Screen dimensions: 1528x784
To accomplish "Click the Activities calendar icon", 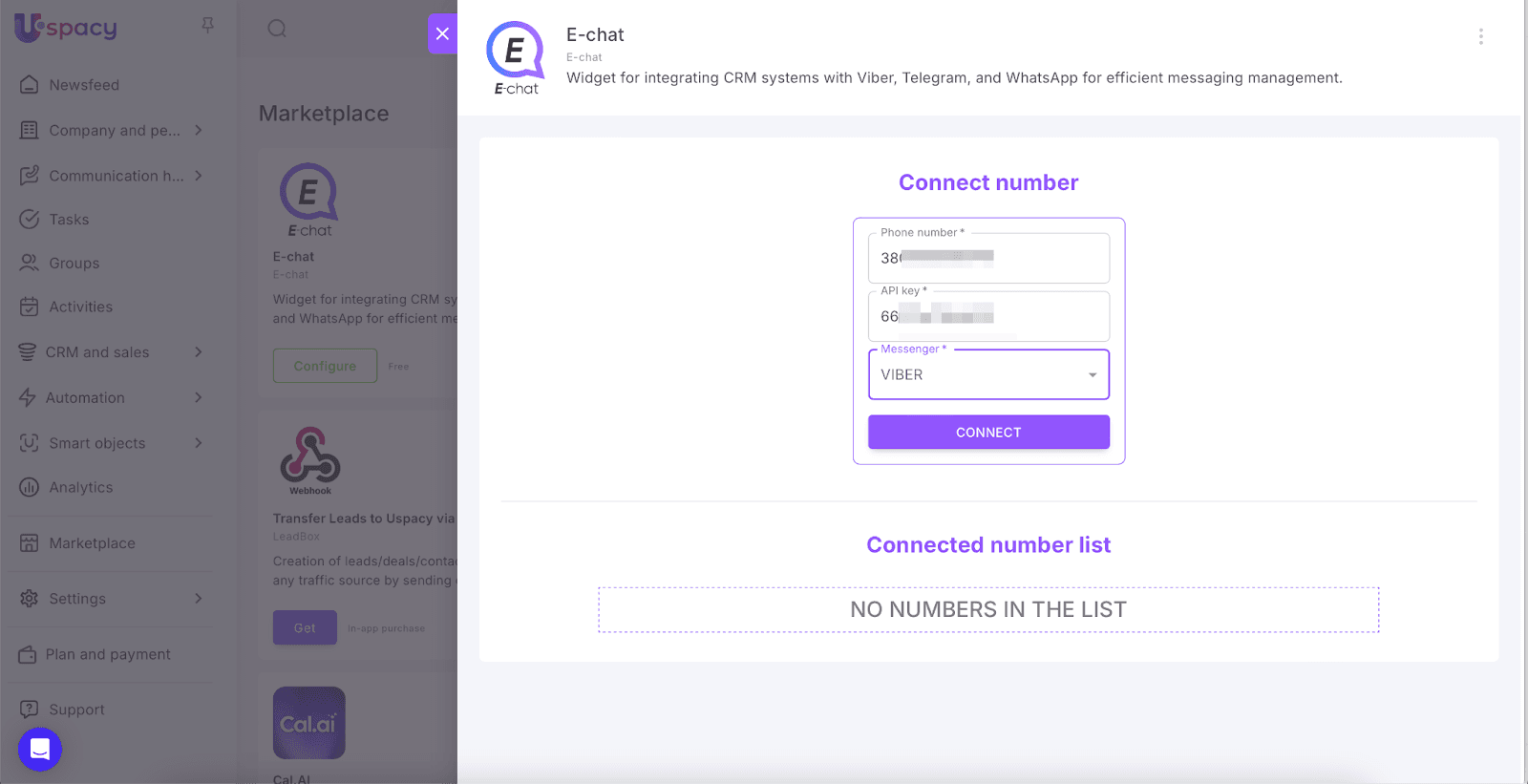I will (x=30, y=307).
